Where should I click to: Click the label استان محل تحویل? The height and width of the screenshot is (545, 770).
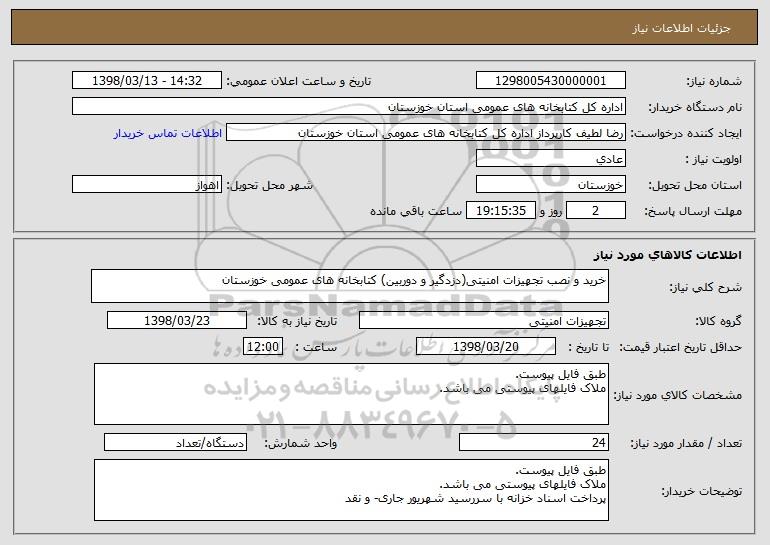(x=695, y=185)
